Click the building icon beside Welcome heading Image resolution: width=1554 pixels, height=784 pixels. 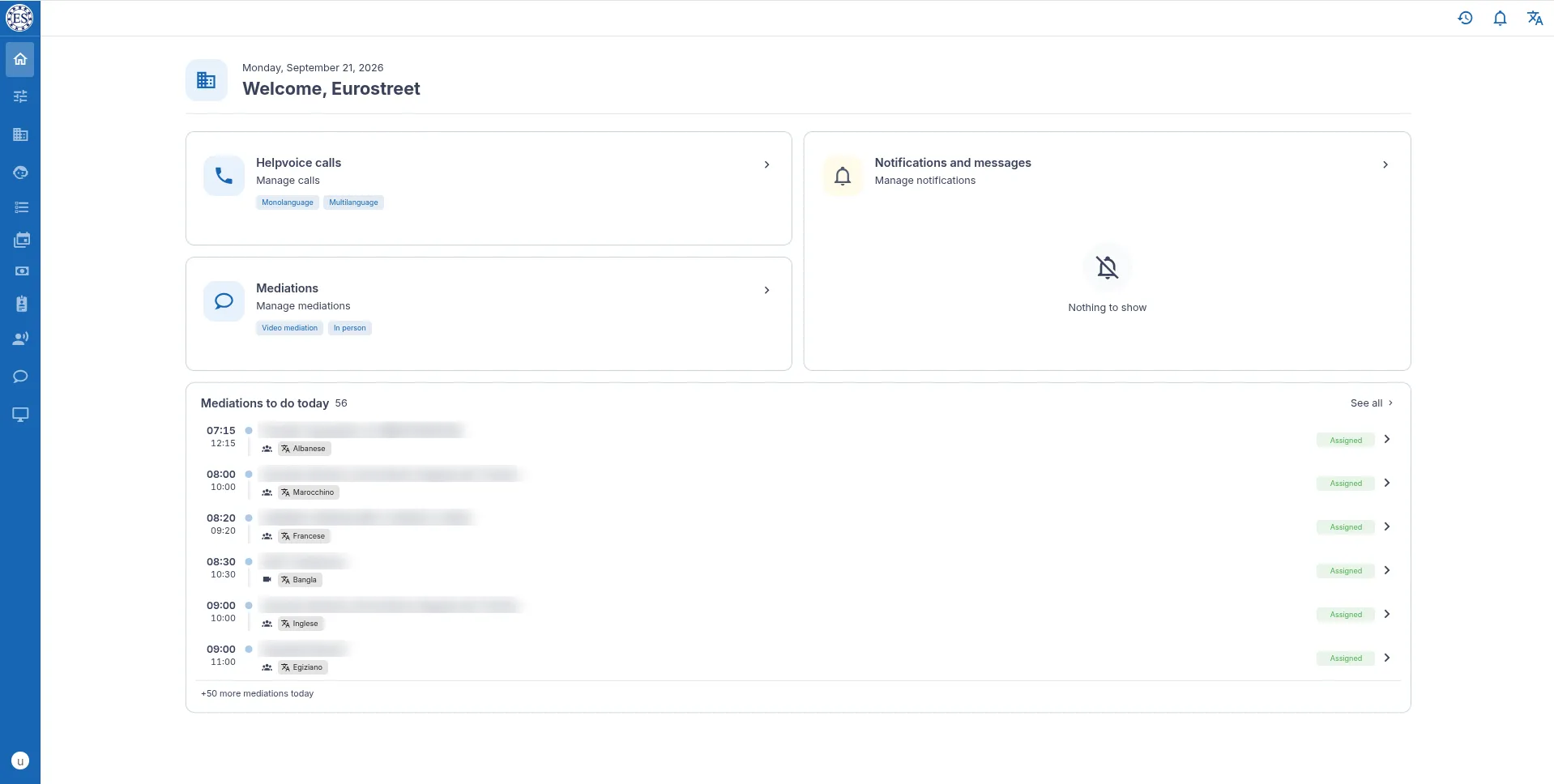click(206, 80)
